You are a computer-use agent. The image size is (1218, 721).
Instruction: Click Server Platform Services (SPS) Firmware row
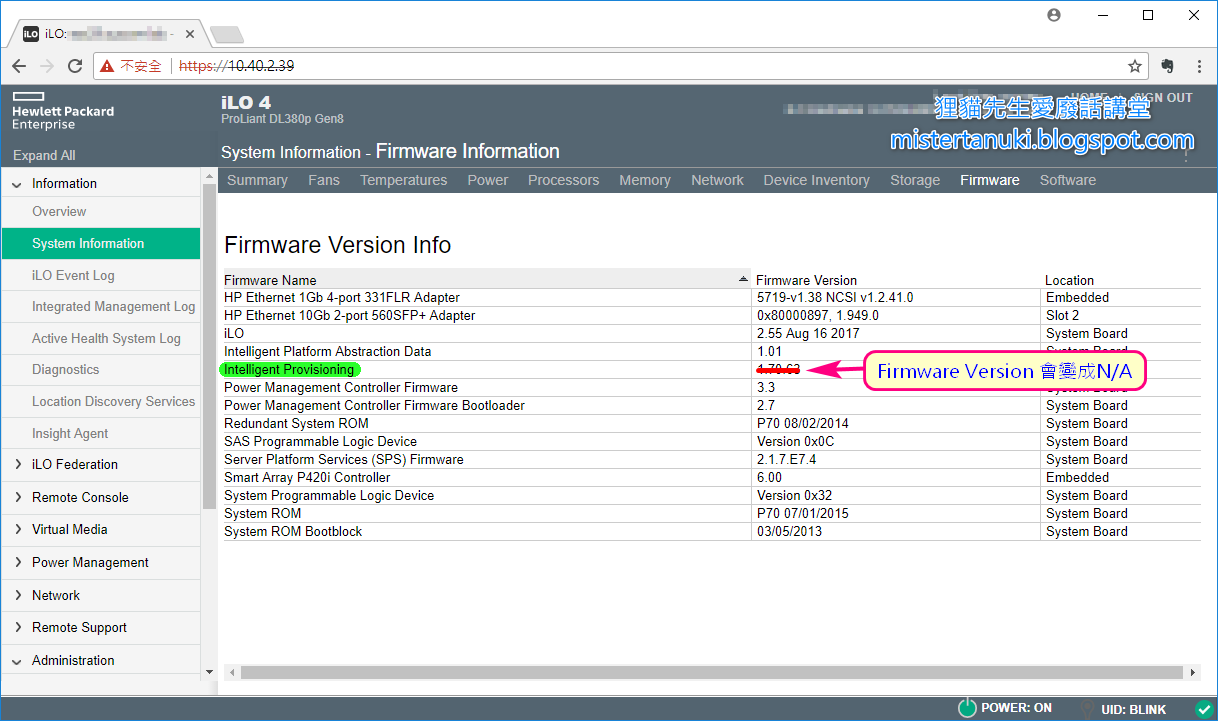[712, 460]
